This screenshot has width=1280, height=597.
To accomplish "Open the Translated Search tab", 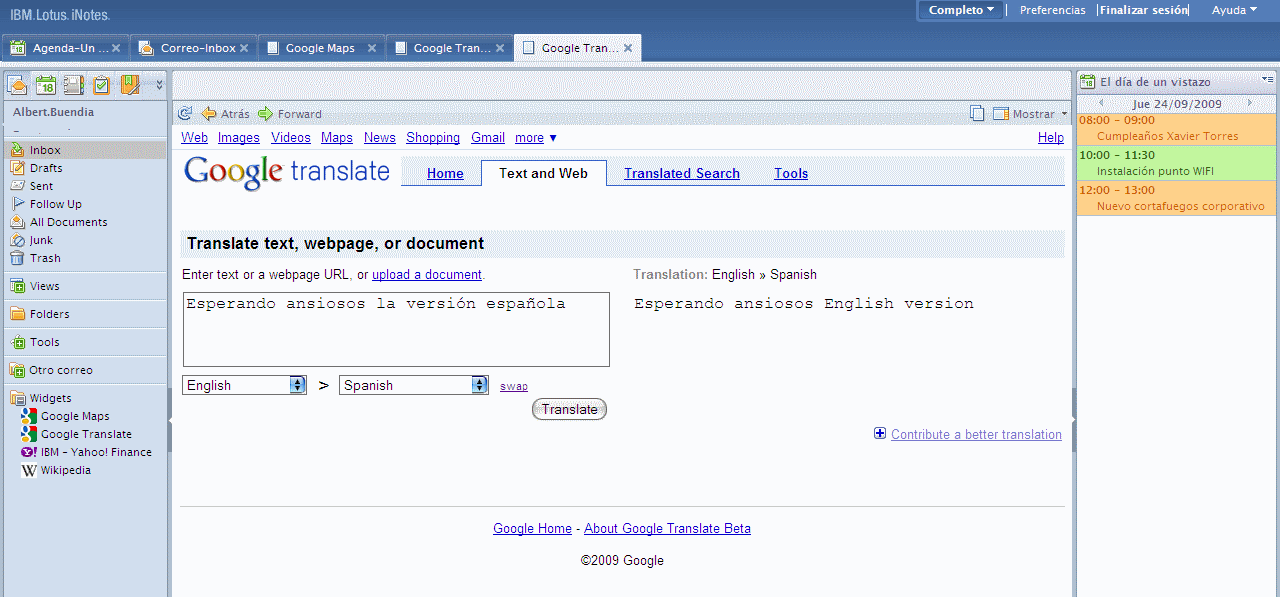I will [x=682, y=173].
